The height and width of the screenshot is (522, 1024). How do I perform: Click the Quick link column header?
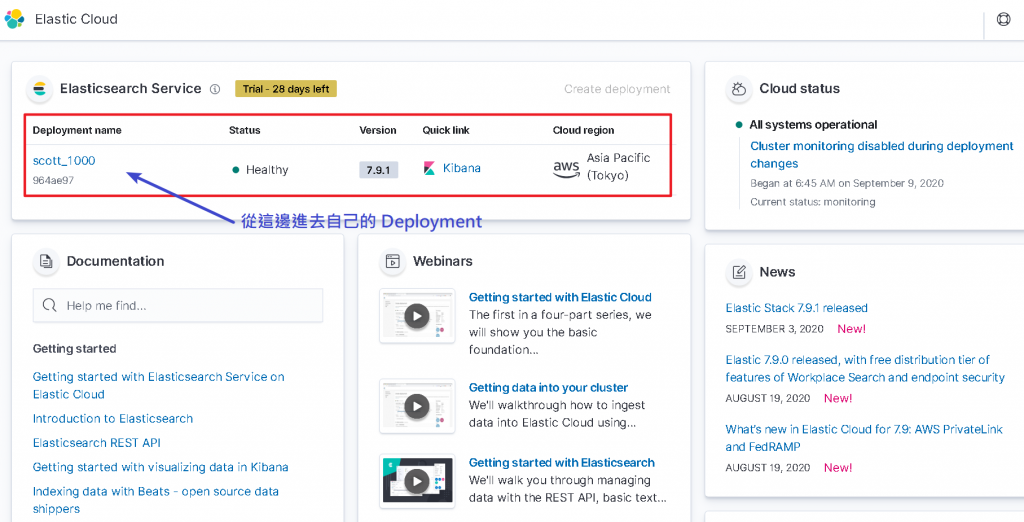point(446,130)
